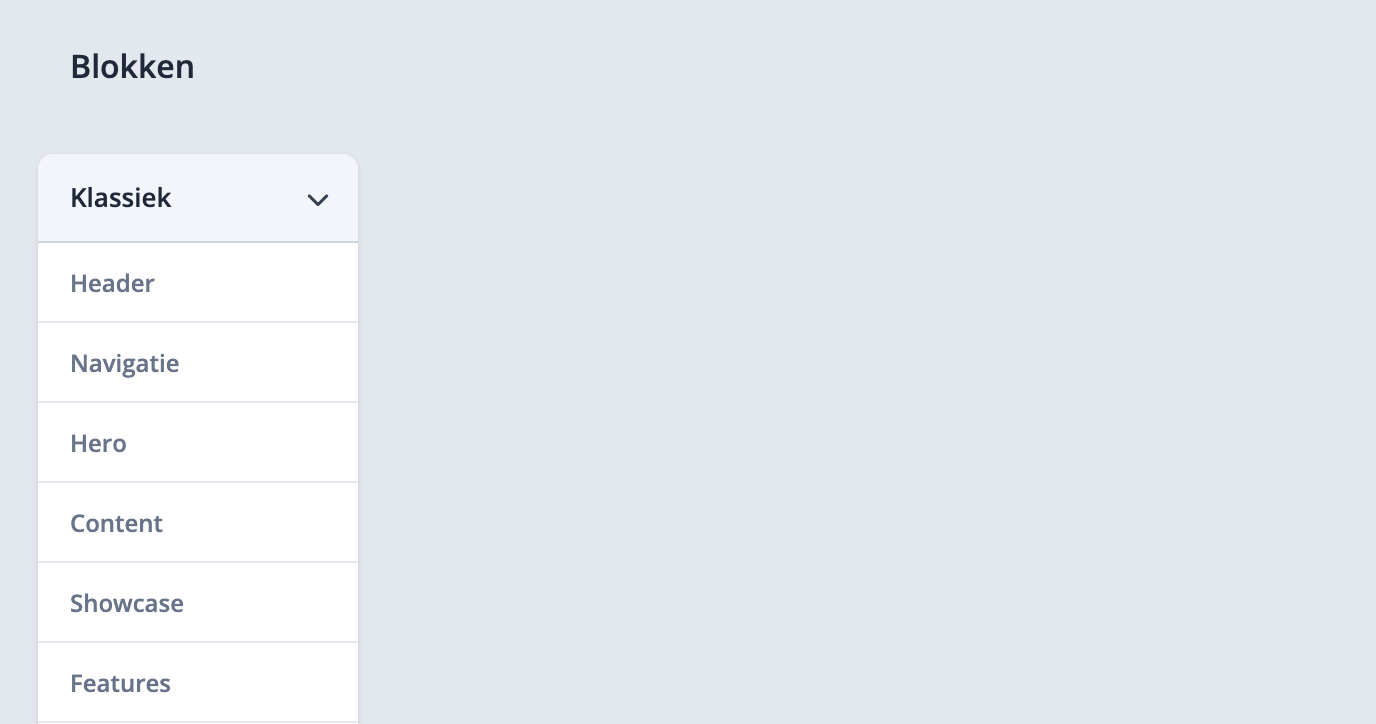The width and height of the screenshot is (1376, 724).
Task: Browse Features blocks in the list
Action: tap(198, 683)
